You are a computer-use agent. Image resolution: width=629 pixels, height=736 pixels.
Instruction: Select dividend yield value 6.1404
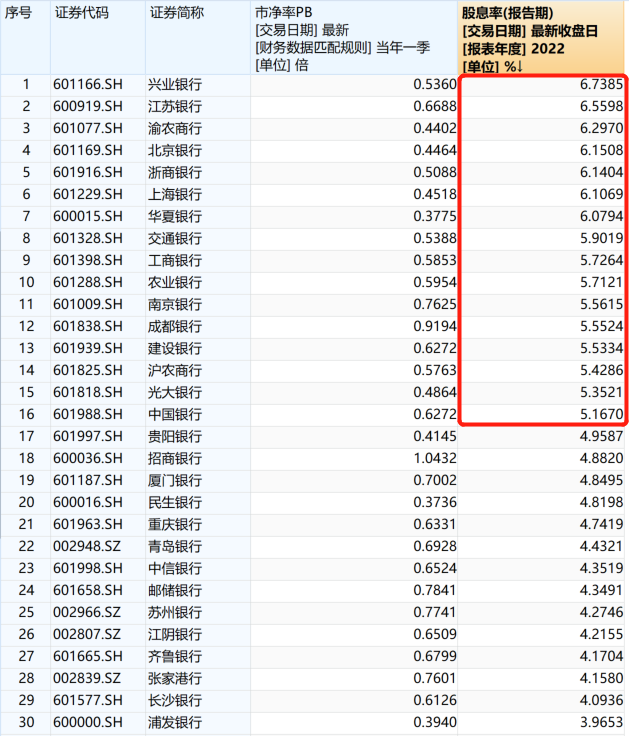601,173
